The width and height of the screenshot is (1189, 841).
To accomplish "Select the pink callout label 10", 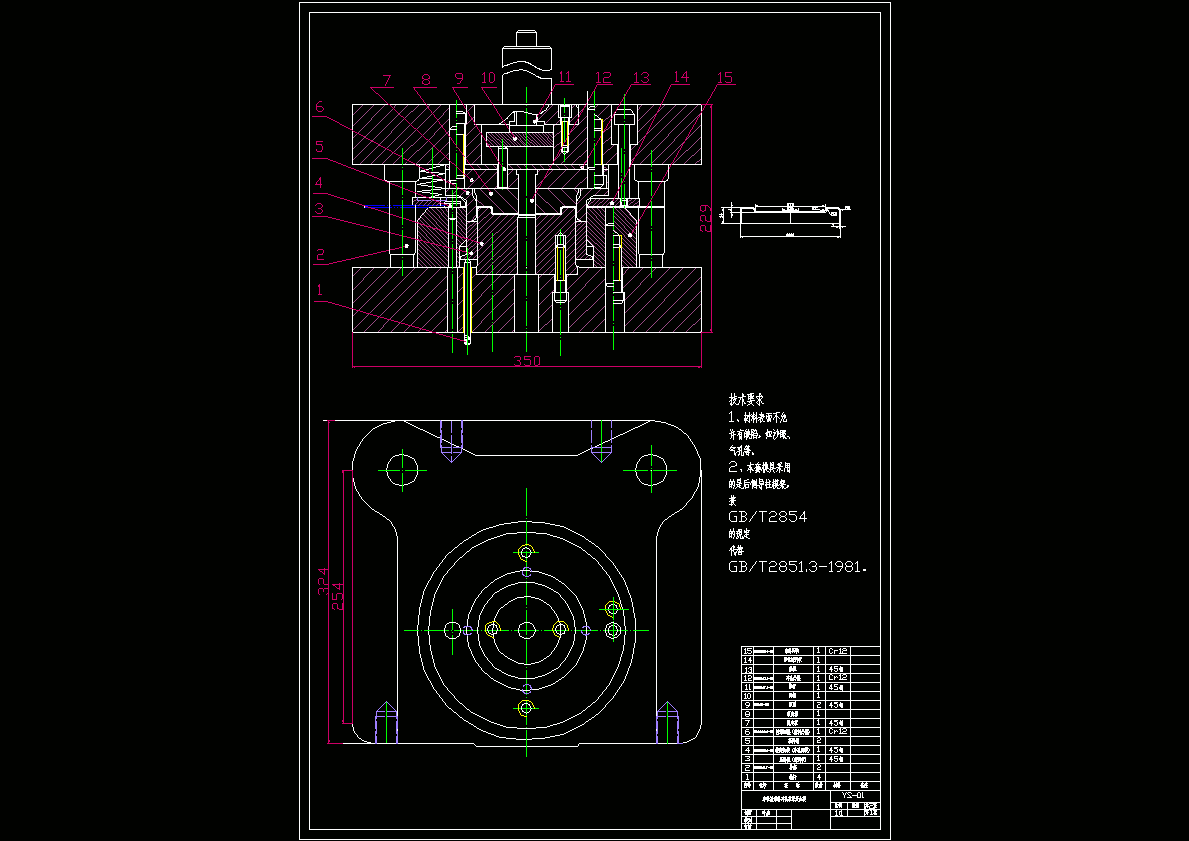I will [488, 78].
